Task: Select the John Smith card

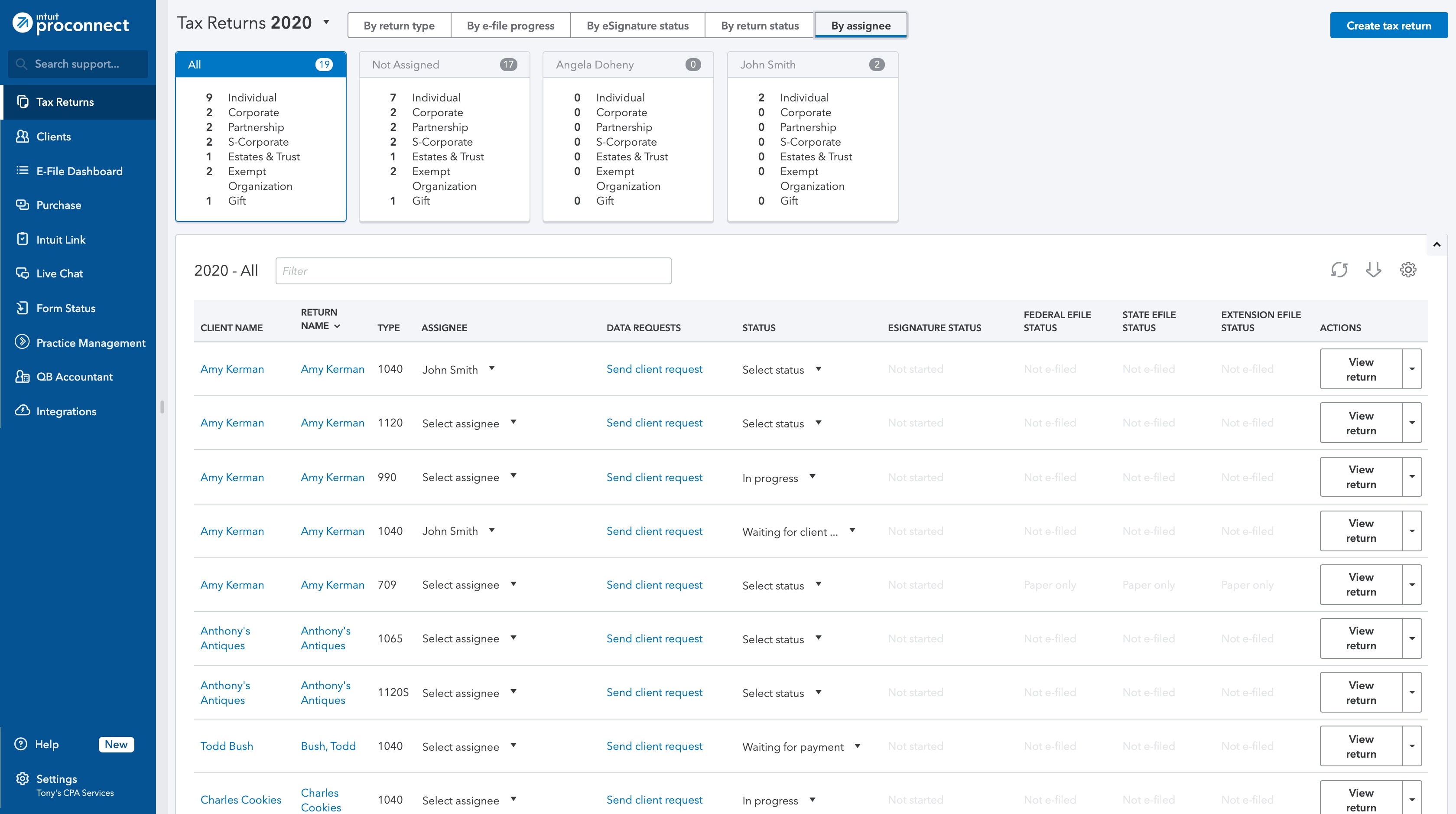Action: [x=812, y=136]
